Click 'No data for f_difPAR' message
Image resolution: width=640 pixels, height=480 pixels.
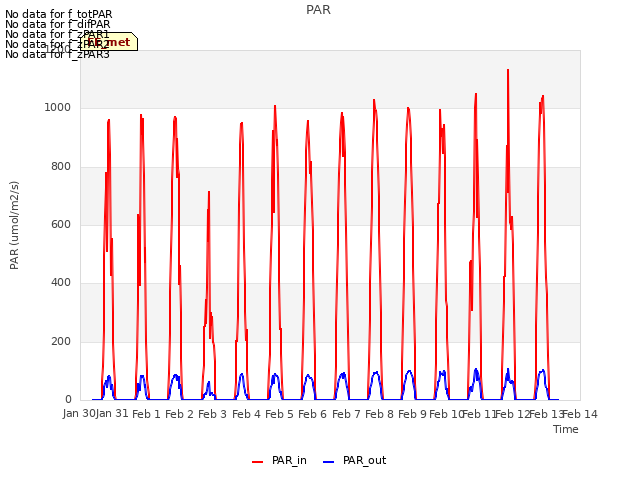58,24
